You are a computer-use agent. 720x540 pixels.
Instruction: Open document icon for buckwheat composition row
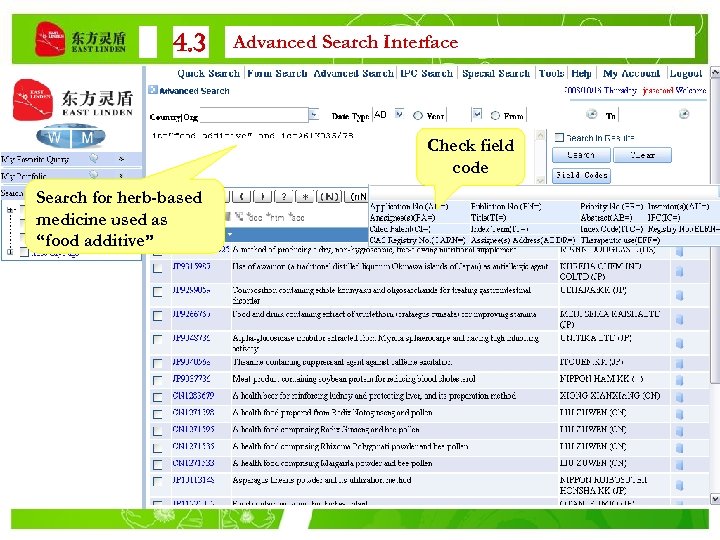pos(680,295)
